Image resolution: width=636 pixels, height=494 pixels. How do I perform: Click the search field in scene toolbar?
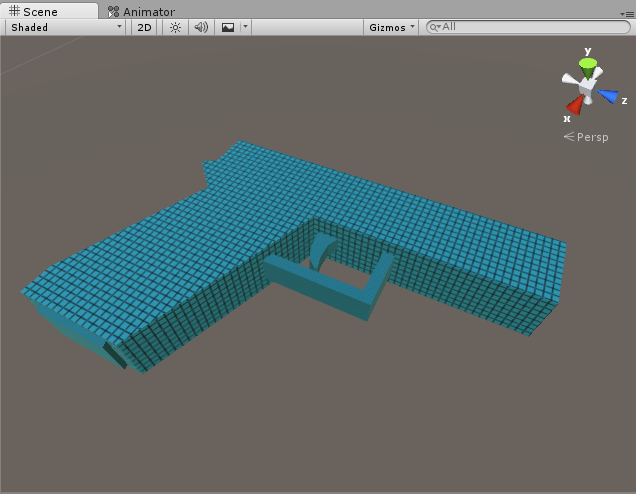530,27
